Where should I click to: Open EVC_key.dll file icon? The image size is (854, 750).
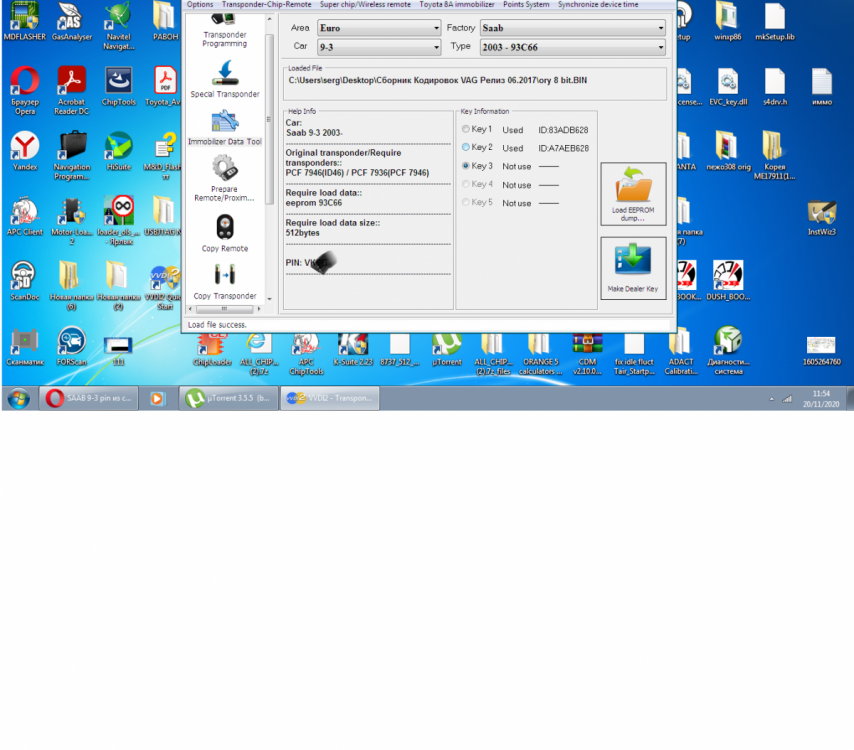(x=728, y=87)
